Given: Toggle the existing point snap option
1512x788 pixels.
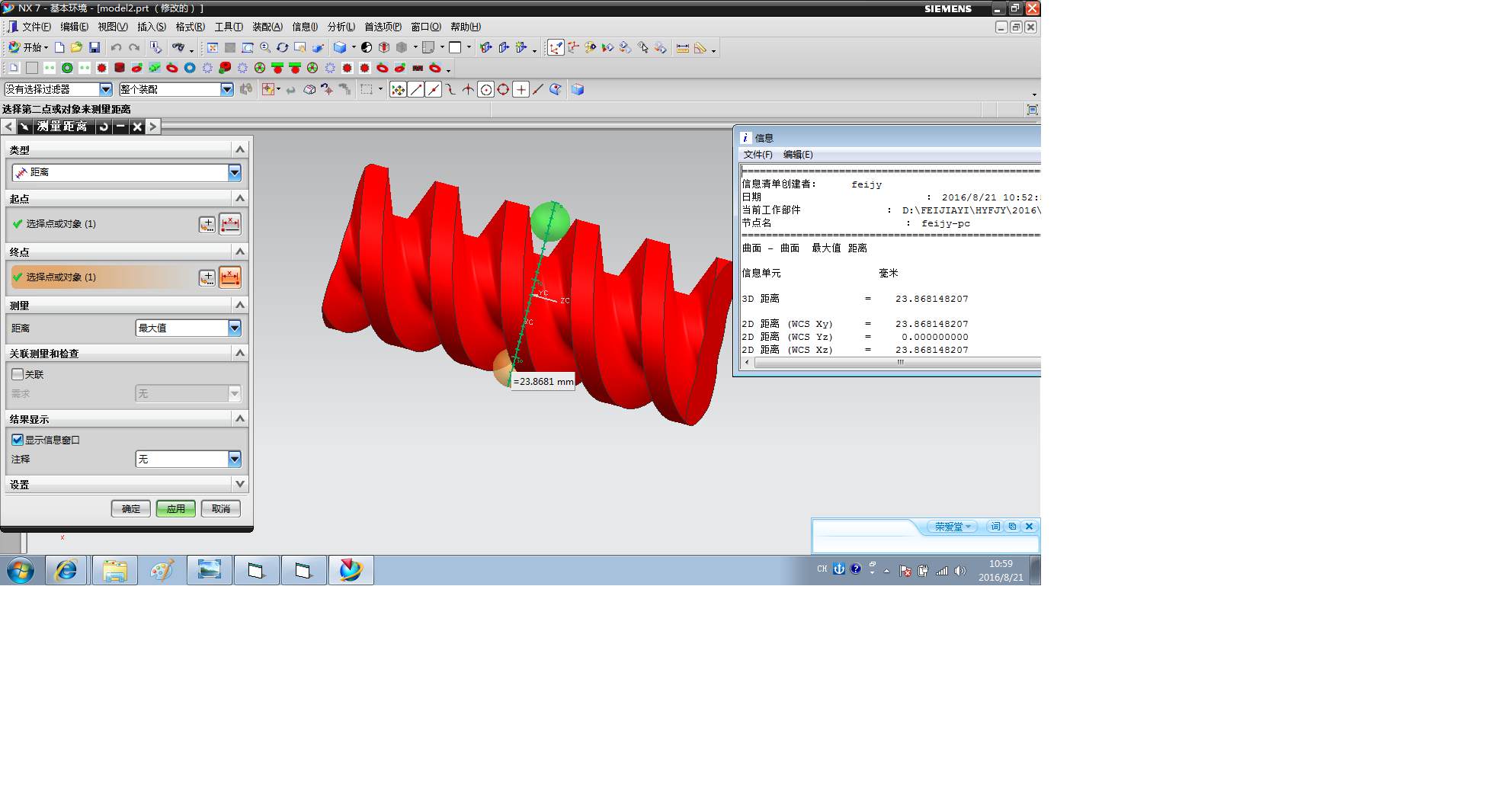Looking at the screenshot, I should (x=521, y=89).
